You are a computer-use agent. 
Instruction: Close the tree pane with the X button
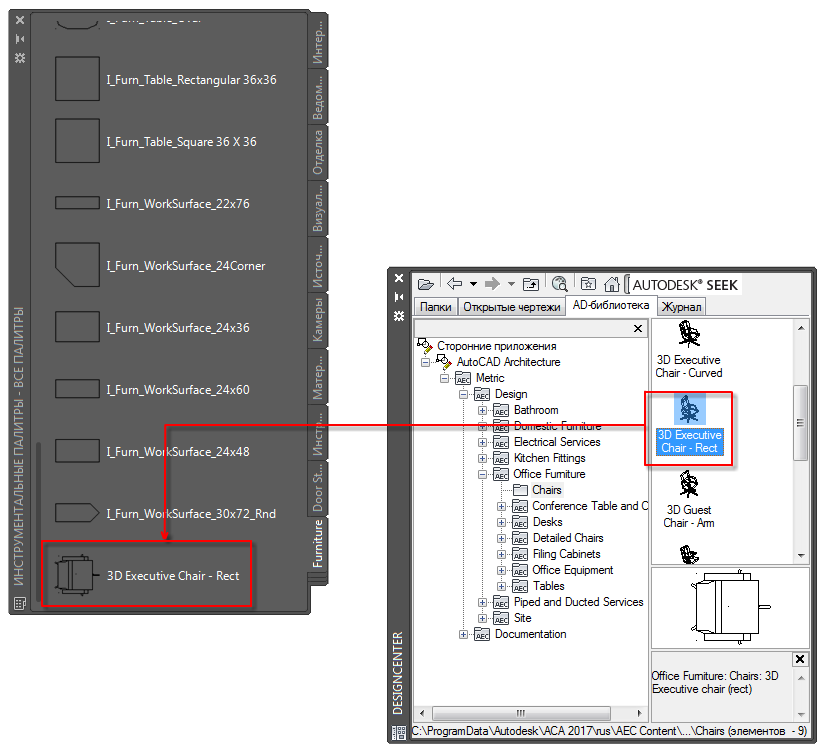click(638, 328)
